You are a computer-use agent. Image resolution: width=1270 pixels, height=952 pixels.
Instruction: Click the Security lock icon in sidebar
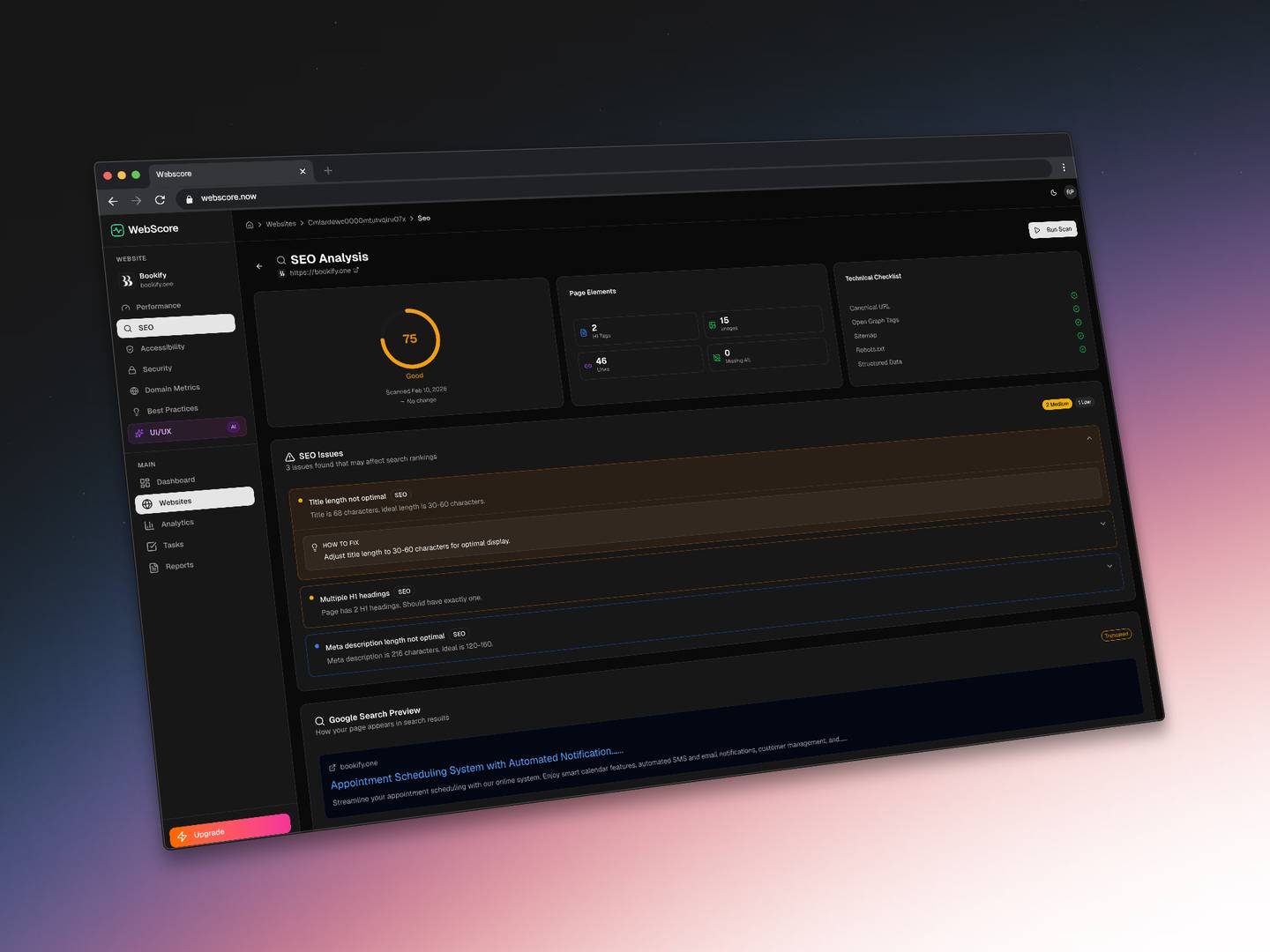[132, 370]
